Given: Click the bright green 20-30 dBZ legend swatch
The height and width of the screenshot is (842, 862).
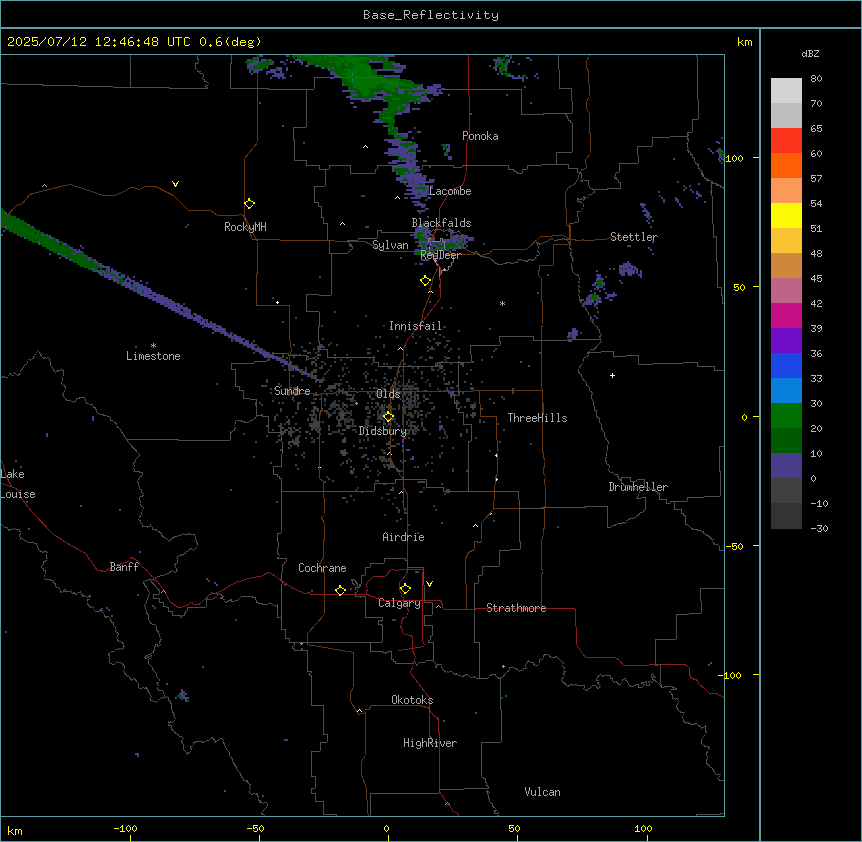Looking at the screenshot, I should 786,416.
